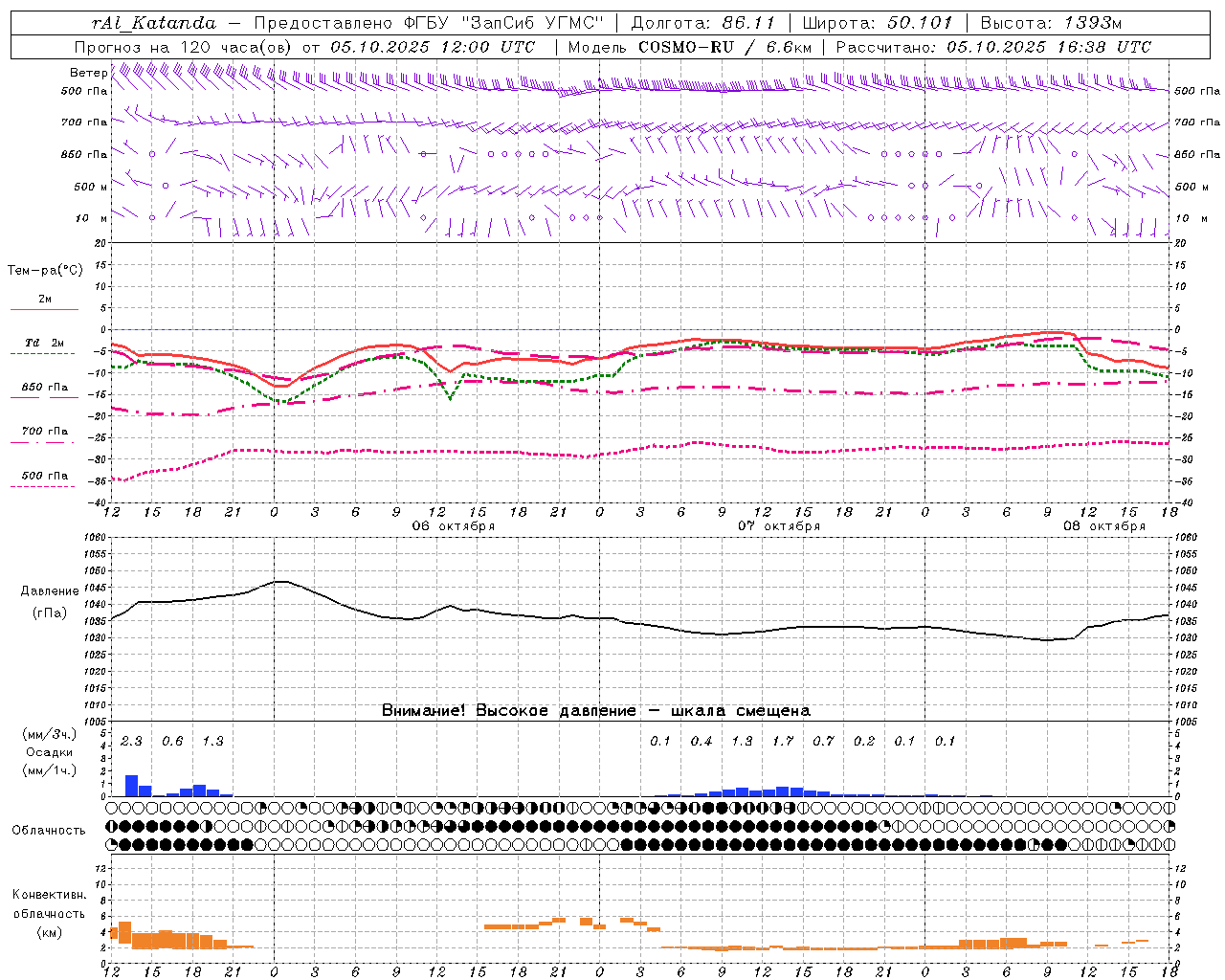Click the 850 гПа temperature legend entry
Image resolution: width=1225 pixels, height=980 pixels.
point(44,388)
